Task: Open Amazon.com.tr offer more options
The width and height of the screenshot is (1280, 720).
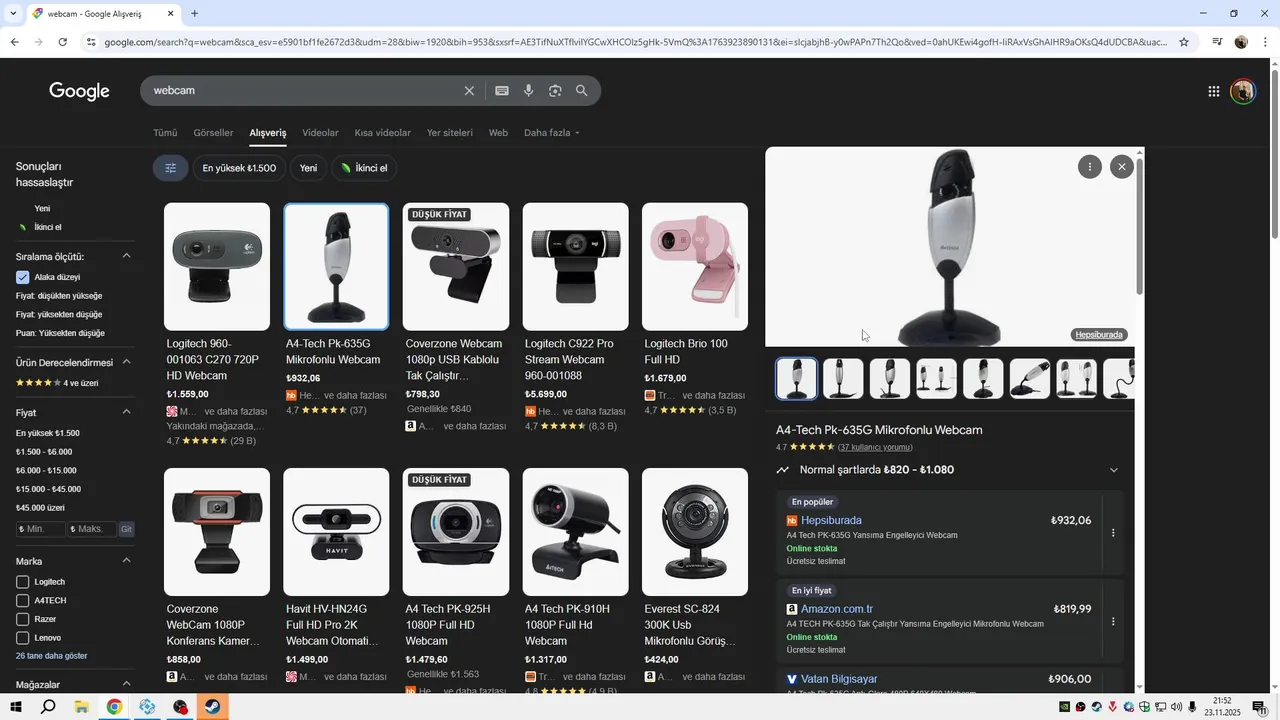Action: point(1113,621)
